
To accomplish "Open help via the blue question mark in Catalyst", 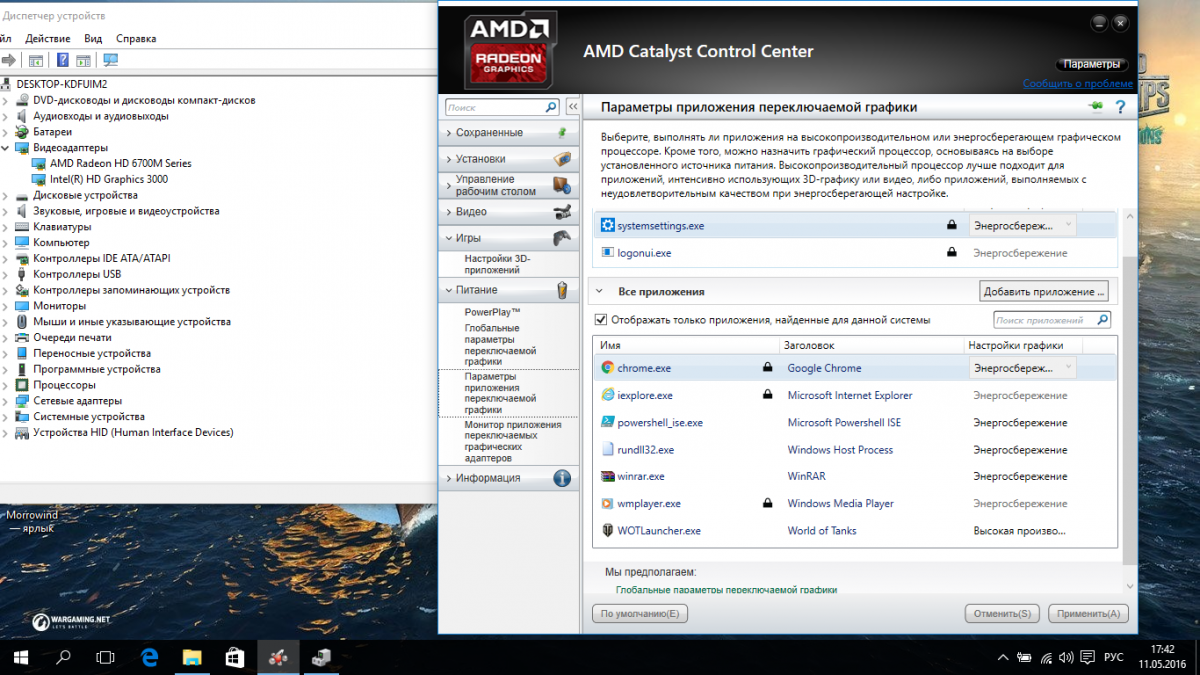I will (x=1120, y=107).
